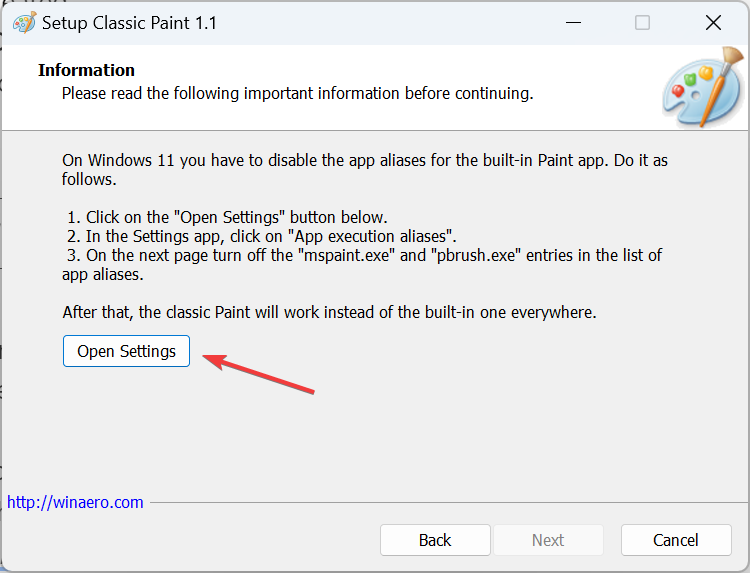Click the "Please read the following" subtitle
The image size is (750, 573).
(297, 93)
